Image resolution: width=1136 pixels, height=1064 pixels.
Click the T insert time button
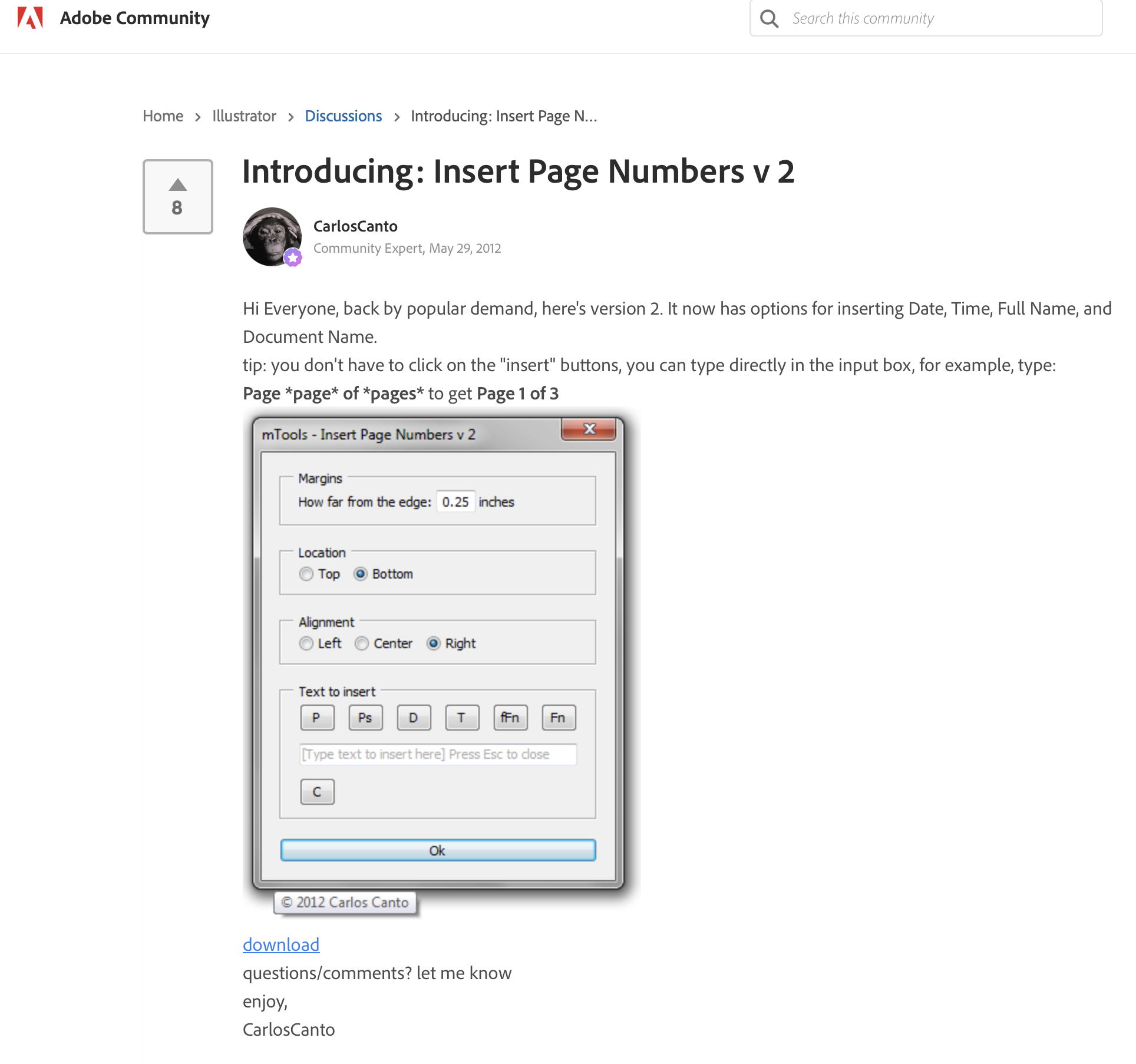462,717
